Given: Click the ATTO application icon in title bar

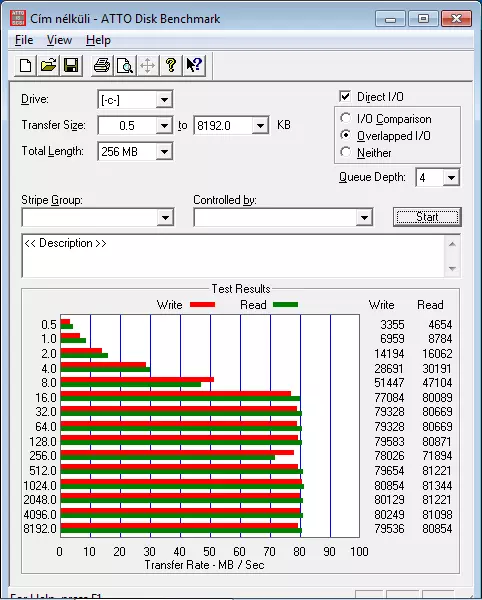Looking at the screenshot, I should 18,18.
